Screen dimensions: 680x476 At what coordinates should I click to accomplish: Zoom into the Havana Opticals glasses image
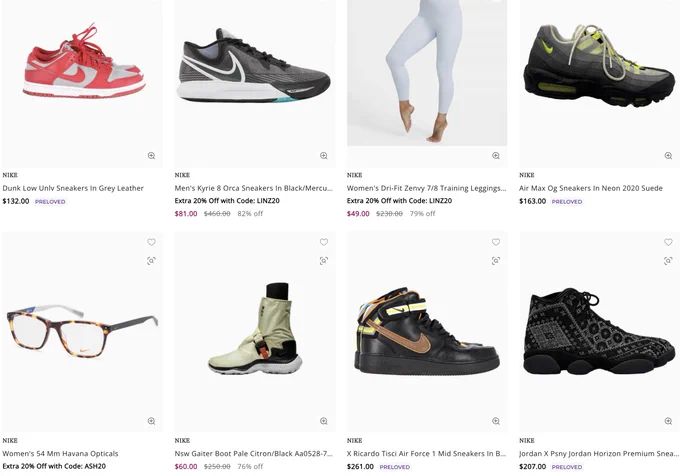click(151, 421)
